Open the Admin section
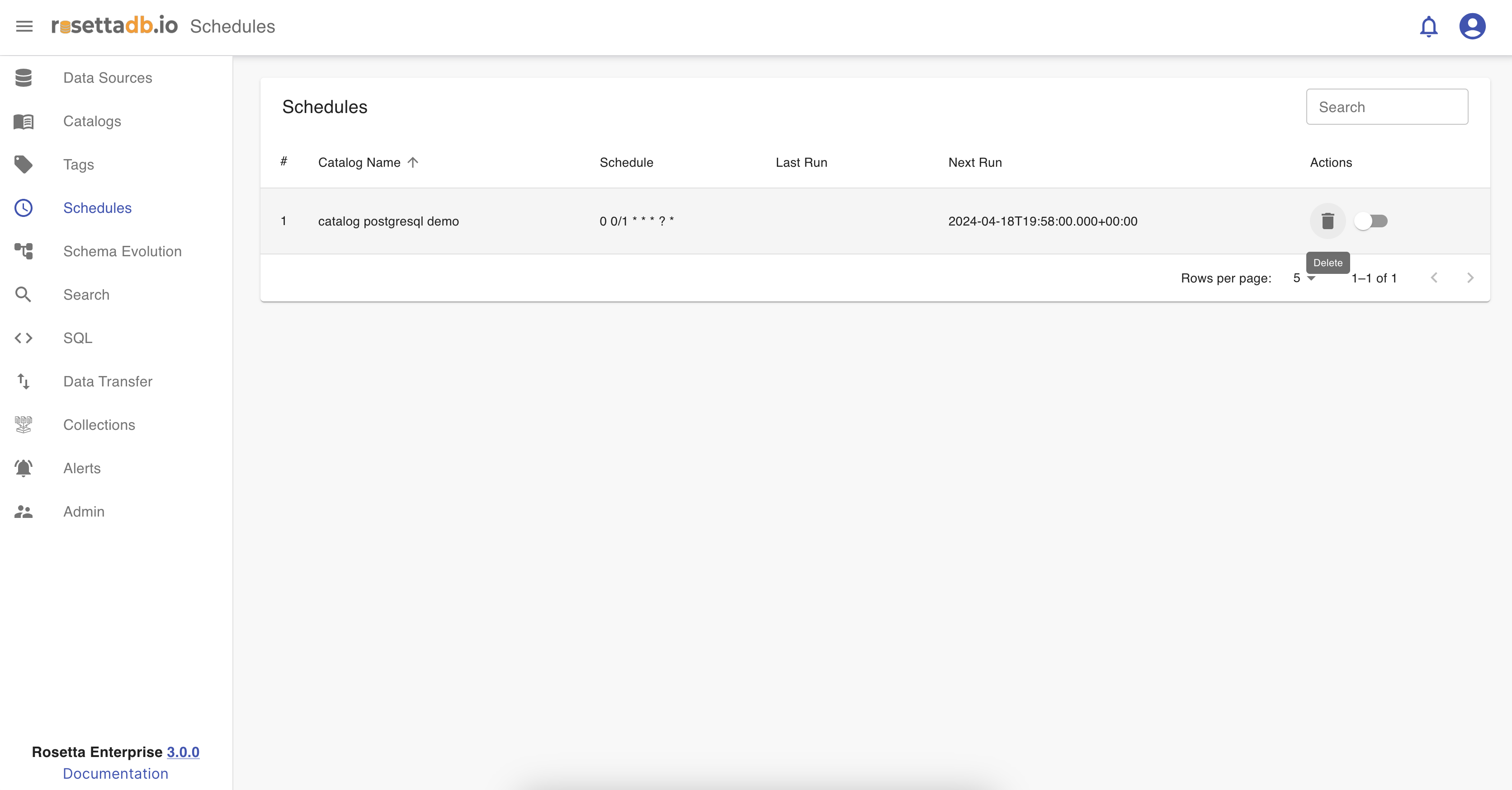The height and width of the screenshot is (790, 1512). tap(84, 512)
